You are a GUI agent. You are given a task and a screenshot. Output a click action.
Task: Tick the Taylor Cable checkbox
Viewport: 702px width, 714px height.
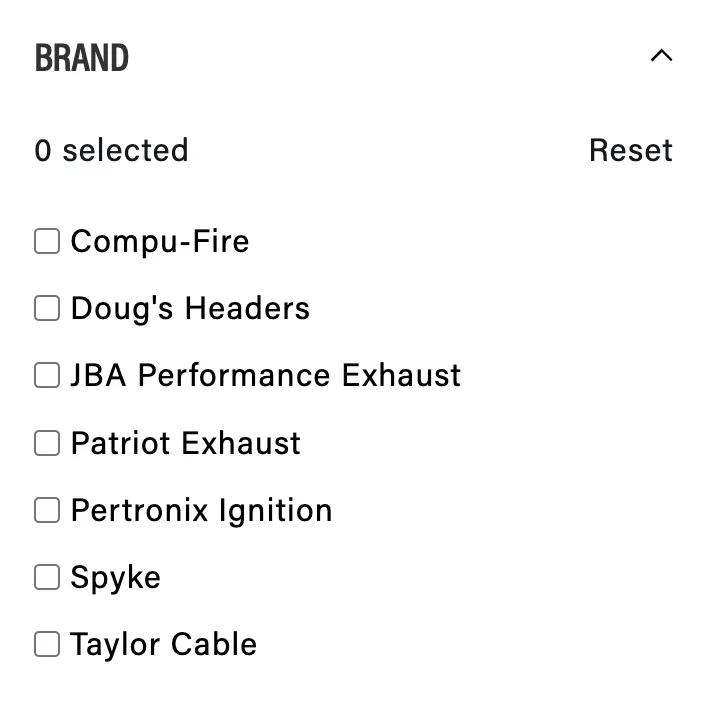click(47, 644)
